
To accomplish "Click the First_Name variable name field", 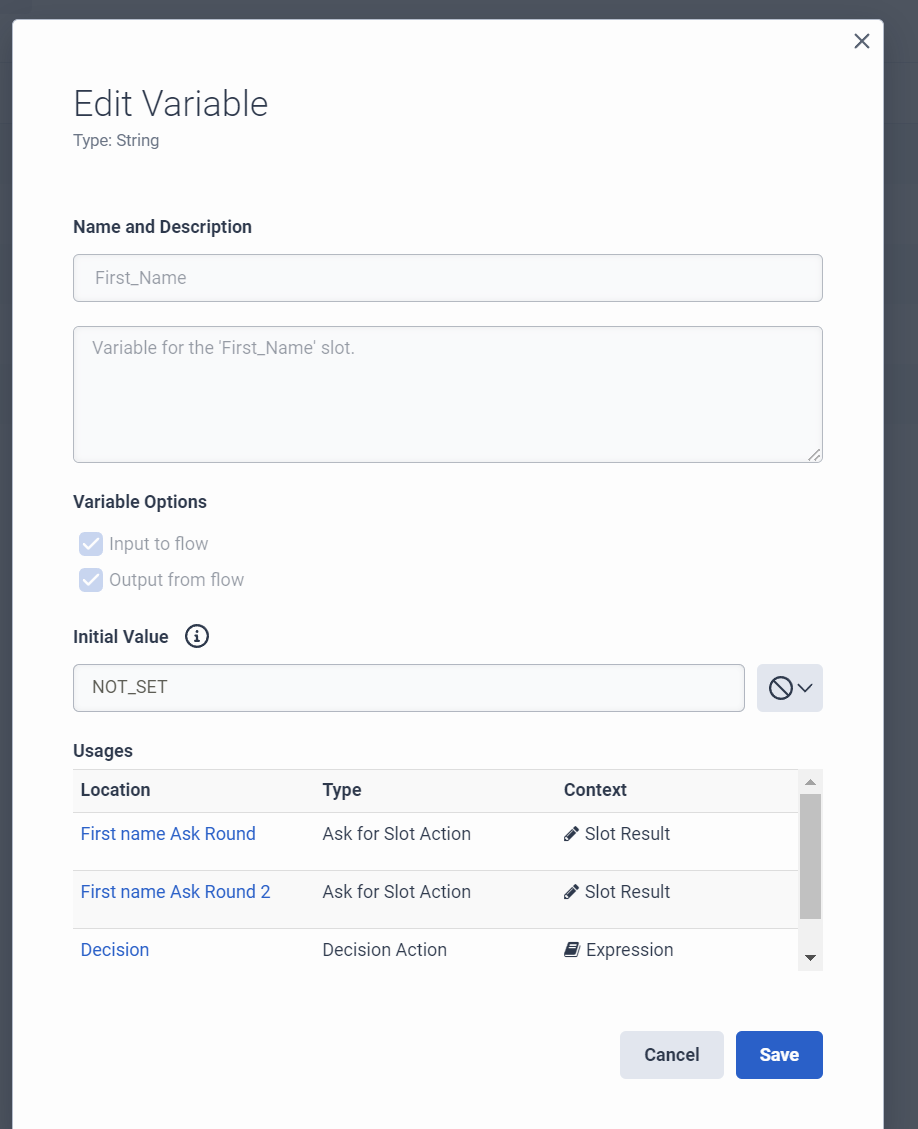I will tap(447, 278).
